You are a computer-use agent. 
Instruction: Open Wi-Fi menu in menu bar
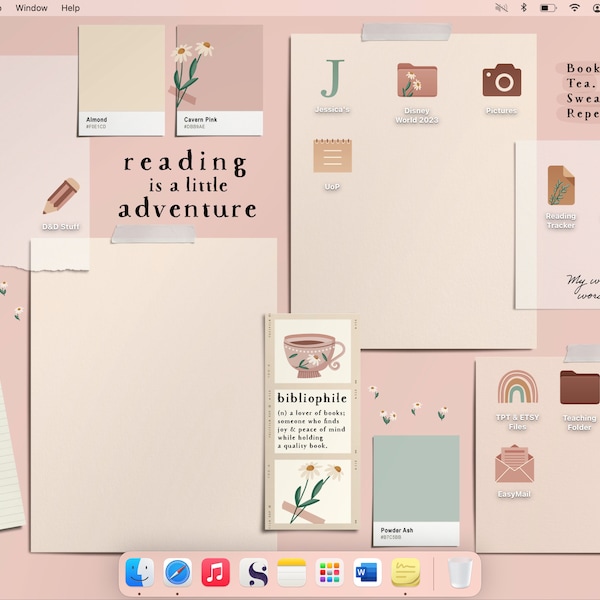pos(574,8)
